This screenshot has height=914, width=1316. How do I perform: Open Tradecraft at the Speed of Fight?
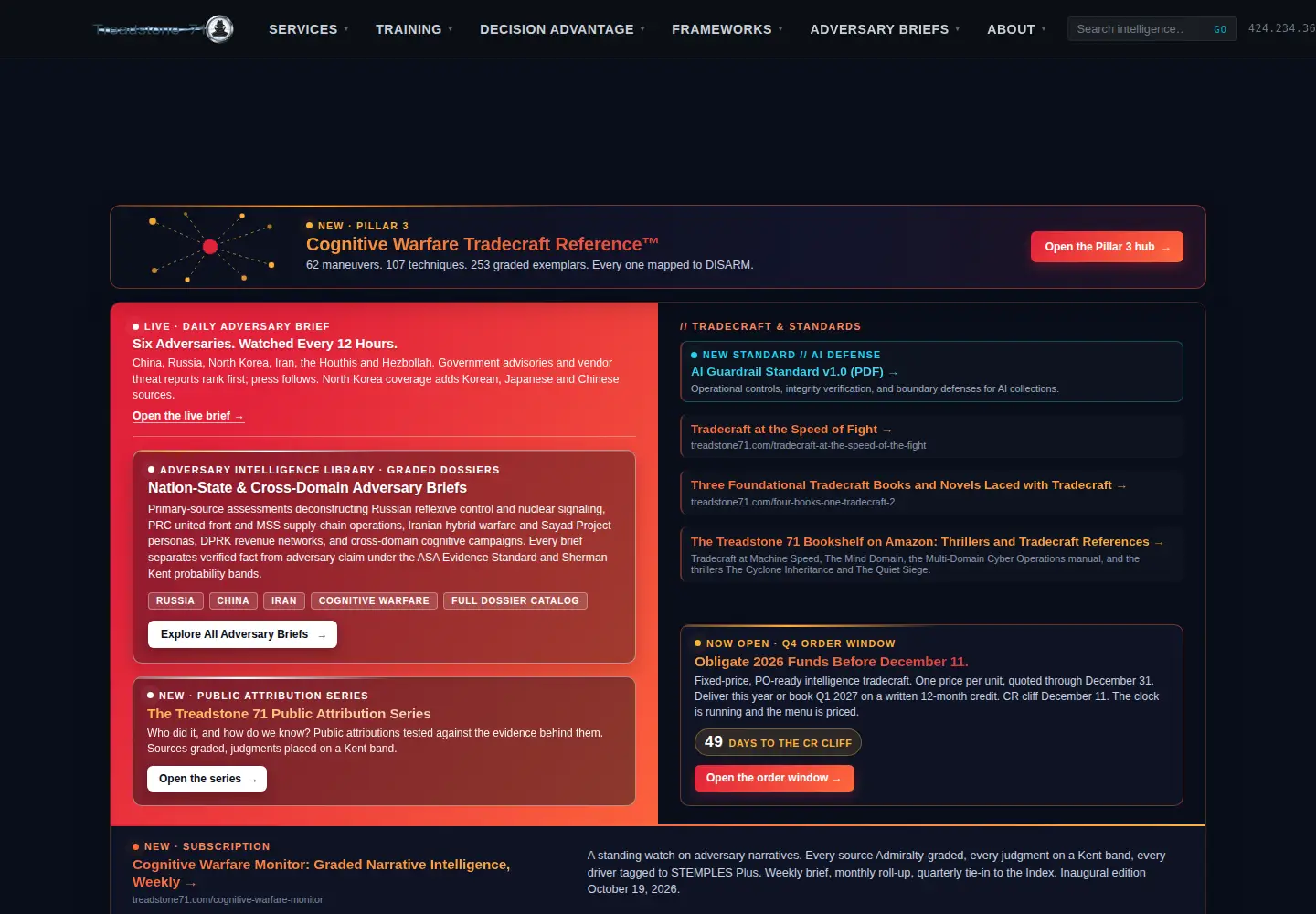(791, 430)
